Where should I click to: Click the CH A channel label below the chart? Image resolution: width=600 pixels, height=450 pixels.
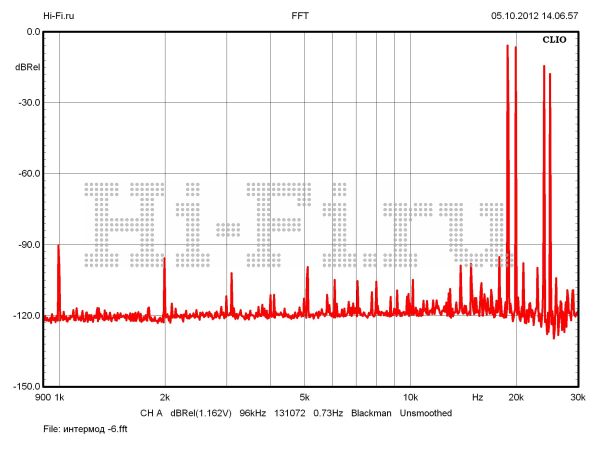click(x=151, y=412)
